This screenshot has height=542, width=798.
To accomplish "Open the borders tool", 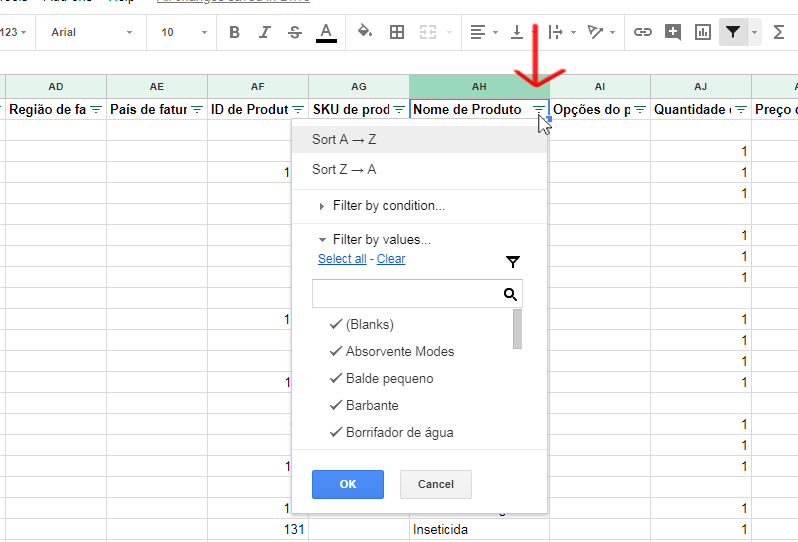I will [x=397, y=32].
